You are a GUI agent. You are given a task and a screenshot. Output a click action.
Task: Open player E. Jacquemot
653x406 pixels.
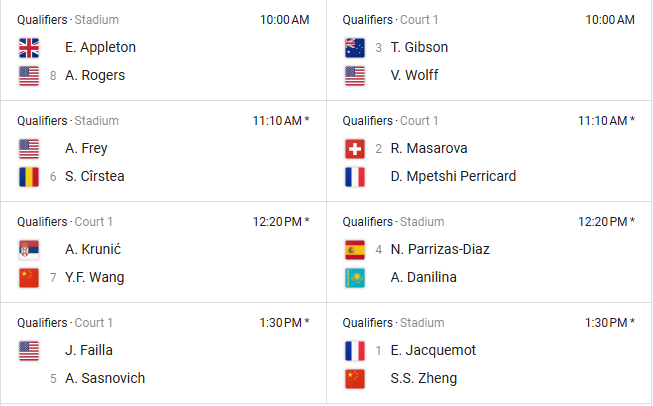[x=434, y=350]
